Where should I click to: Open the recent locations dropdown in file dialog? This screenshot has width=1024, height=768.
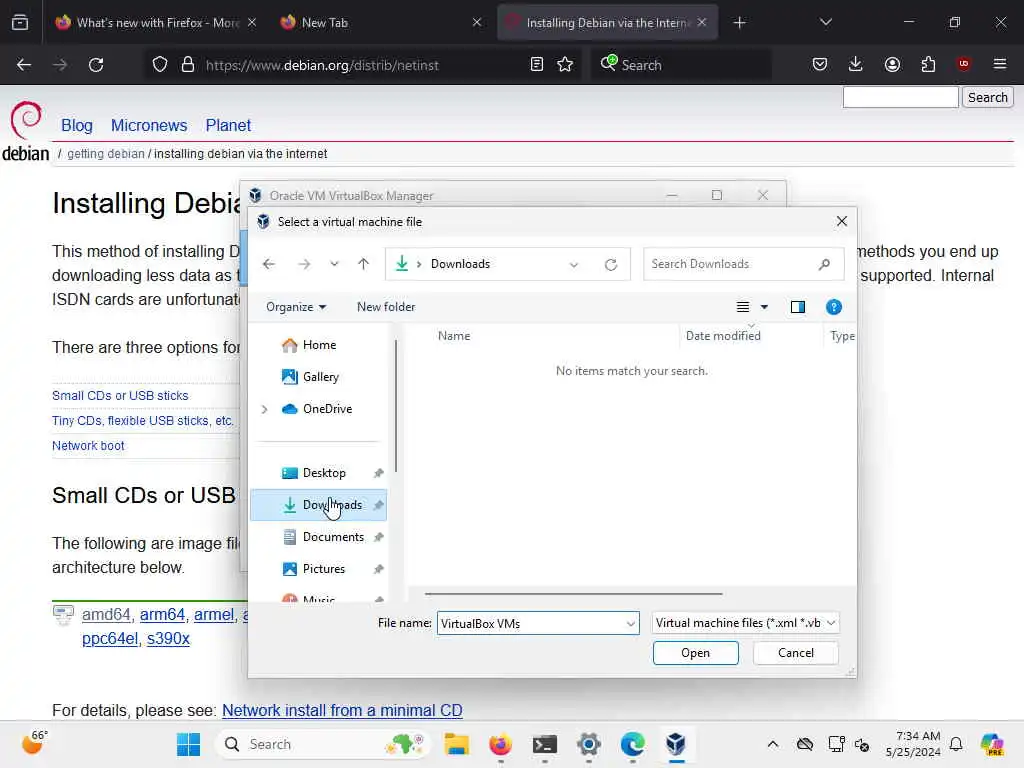coord(334,264)
